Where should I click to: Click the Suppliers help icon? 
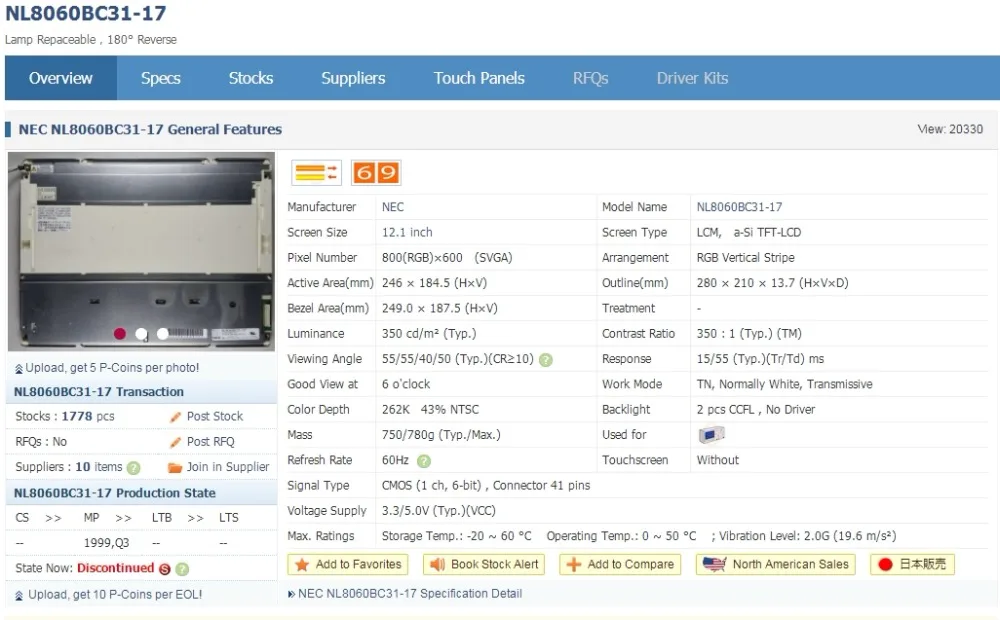[133, 468]
